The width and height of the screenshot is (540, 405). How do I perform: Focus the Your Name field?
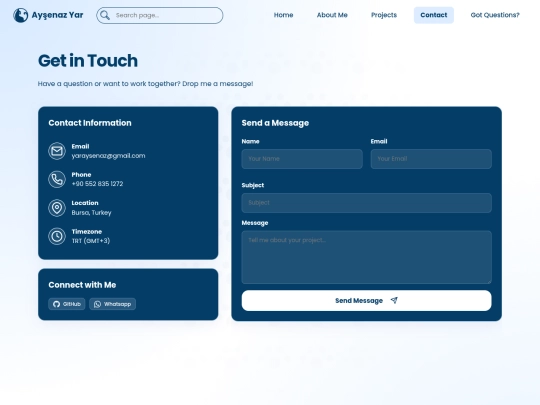pos(302,159)
